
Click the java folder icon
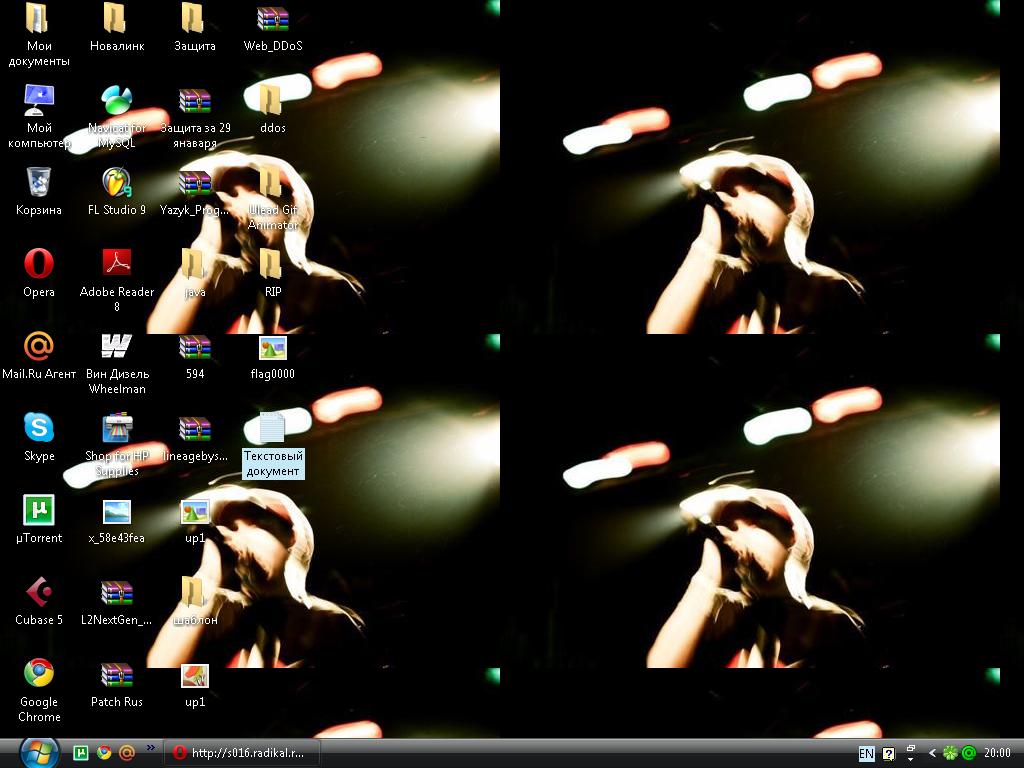pos(194,264)
